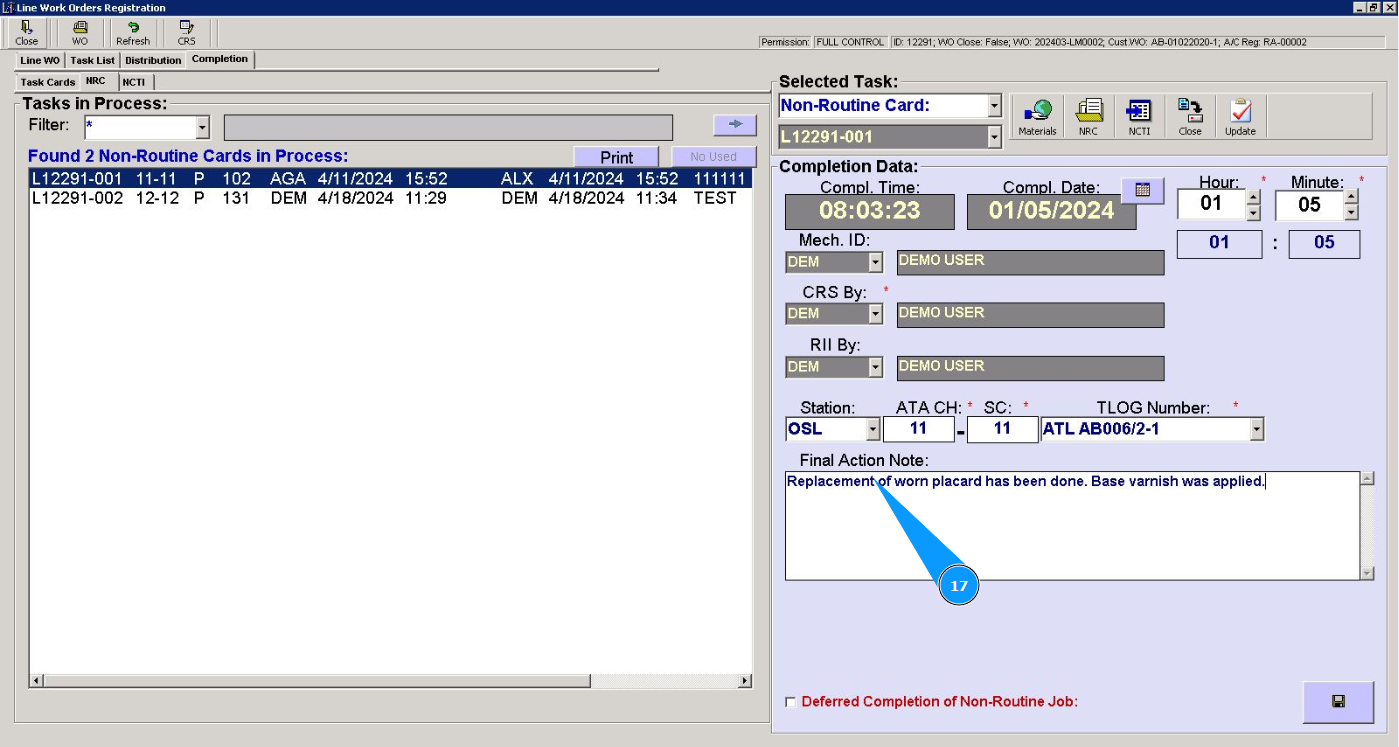Image resolution: width=1399 pixels, height=747 pixels.
Task: Switch to the Task List tab
Action: (x=92, y=61)
